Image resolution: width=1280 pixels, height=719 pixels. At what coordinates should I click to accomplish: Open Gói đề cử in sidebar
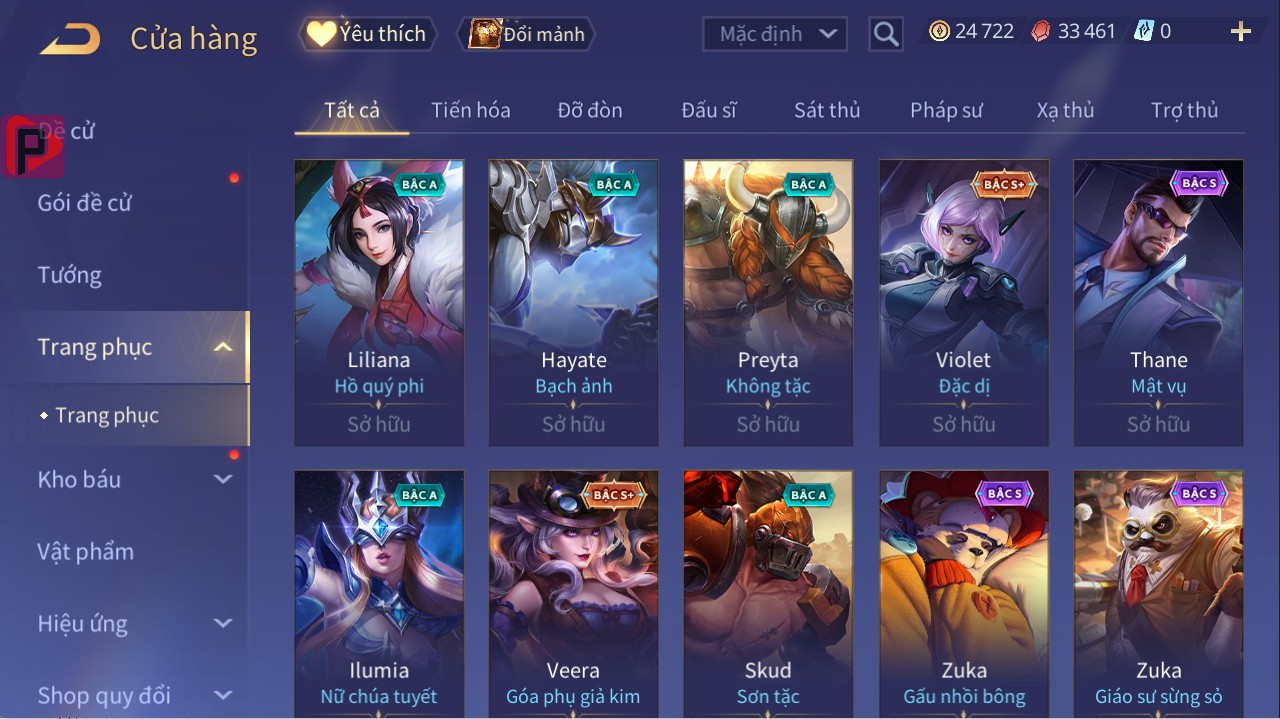(x=85, y=203)
